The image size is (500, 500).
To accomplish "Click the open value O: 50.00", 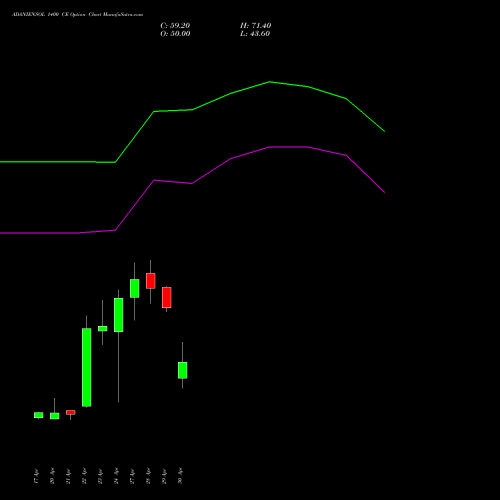I will [175, 34].
